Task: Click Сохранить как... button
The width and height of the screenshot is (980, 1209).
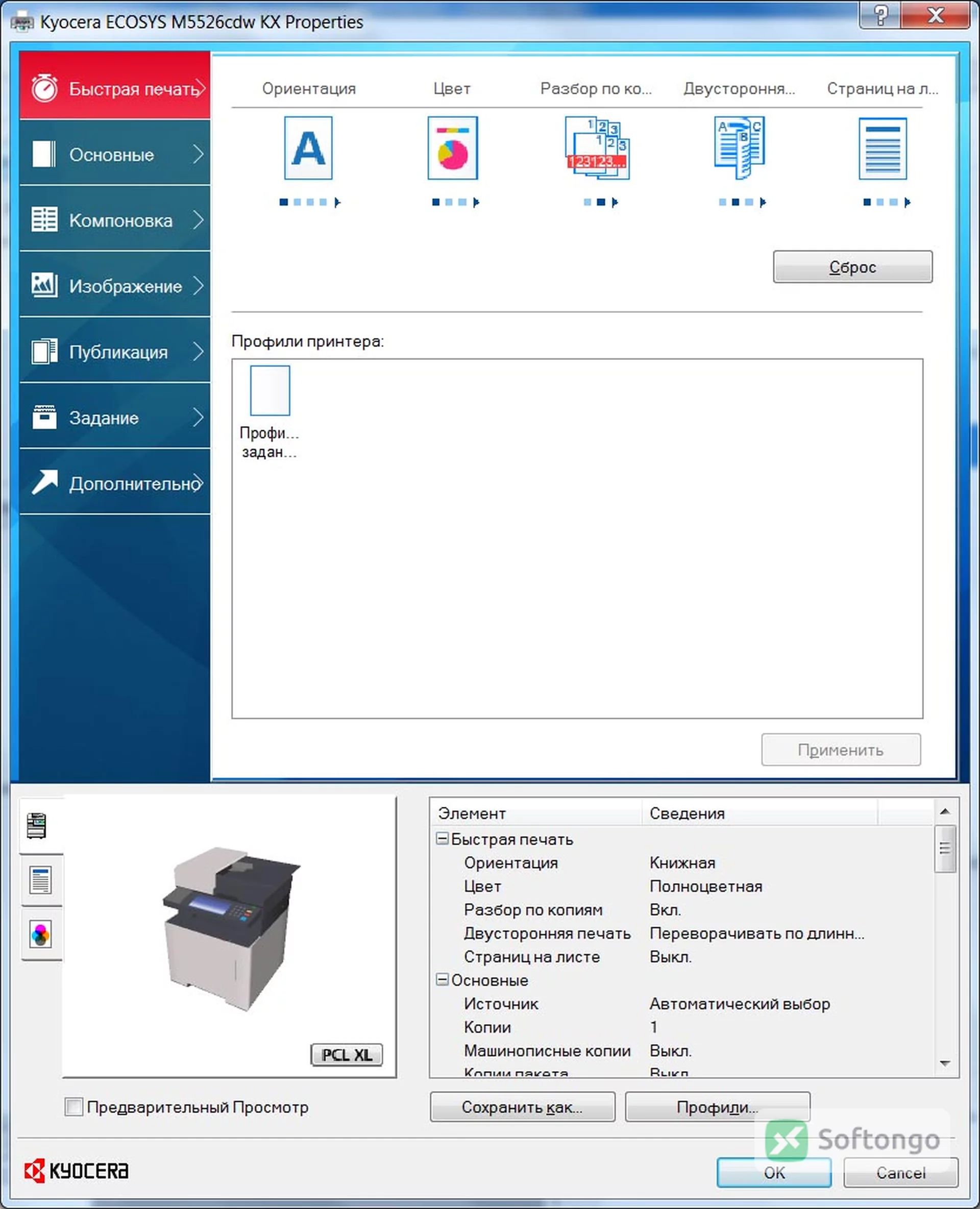Action: 522,1107
